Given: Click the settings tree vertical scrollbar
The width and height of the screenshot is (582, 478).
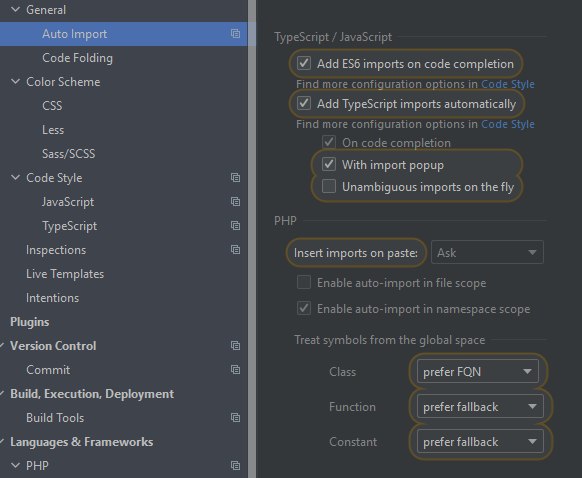Looking at the screenshot, I should (x=252, y=239).
